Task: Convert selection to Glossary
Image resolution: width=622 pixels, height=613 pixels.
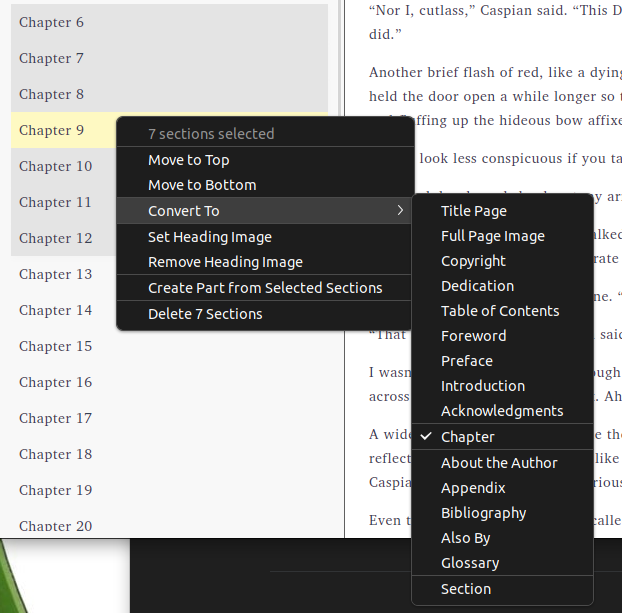Action: pos(503,563)
